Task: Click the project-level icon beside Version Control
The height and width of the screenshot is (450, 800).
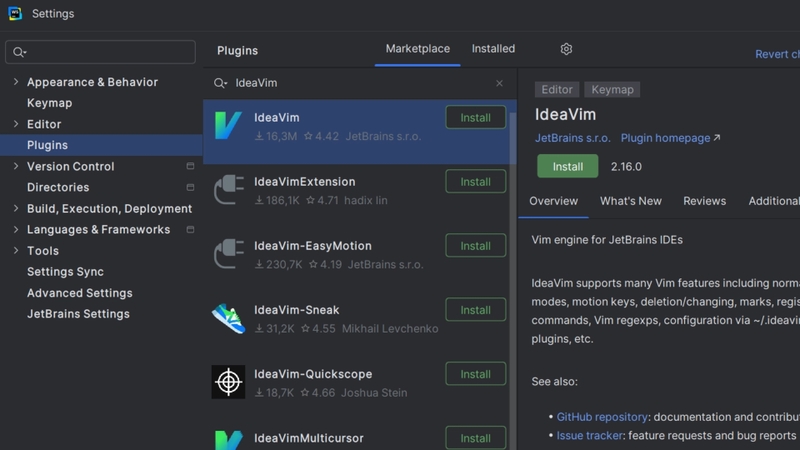Action: 190,166
